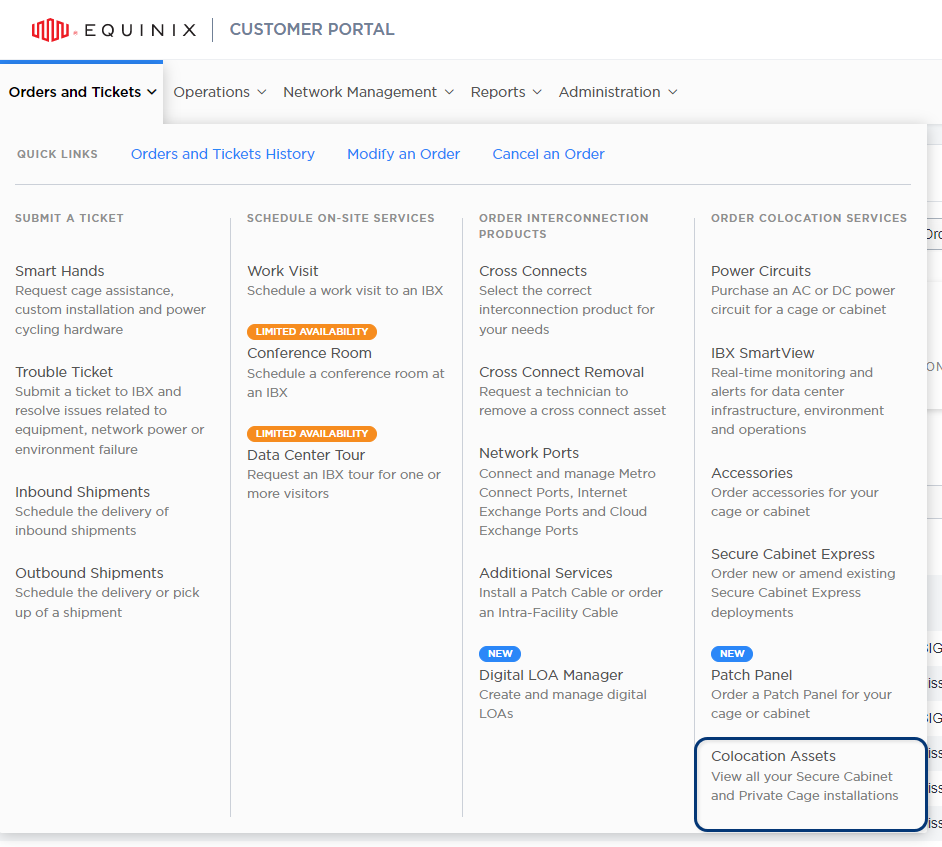This screenshot has height=847, width=942.
Task: Open the highlighted Colocation Assets item
Action: tap(810, 784)
